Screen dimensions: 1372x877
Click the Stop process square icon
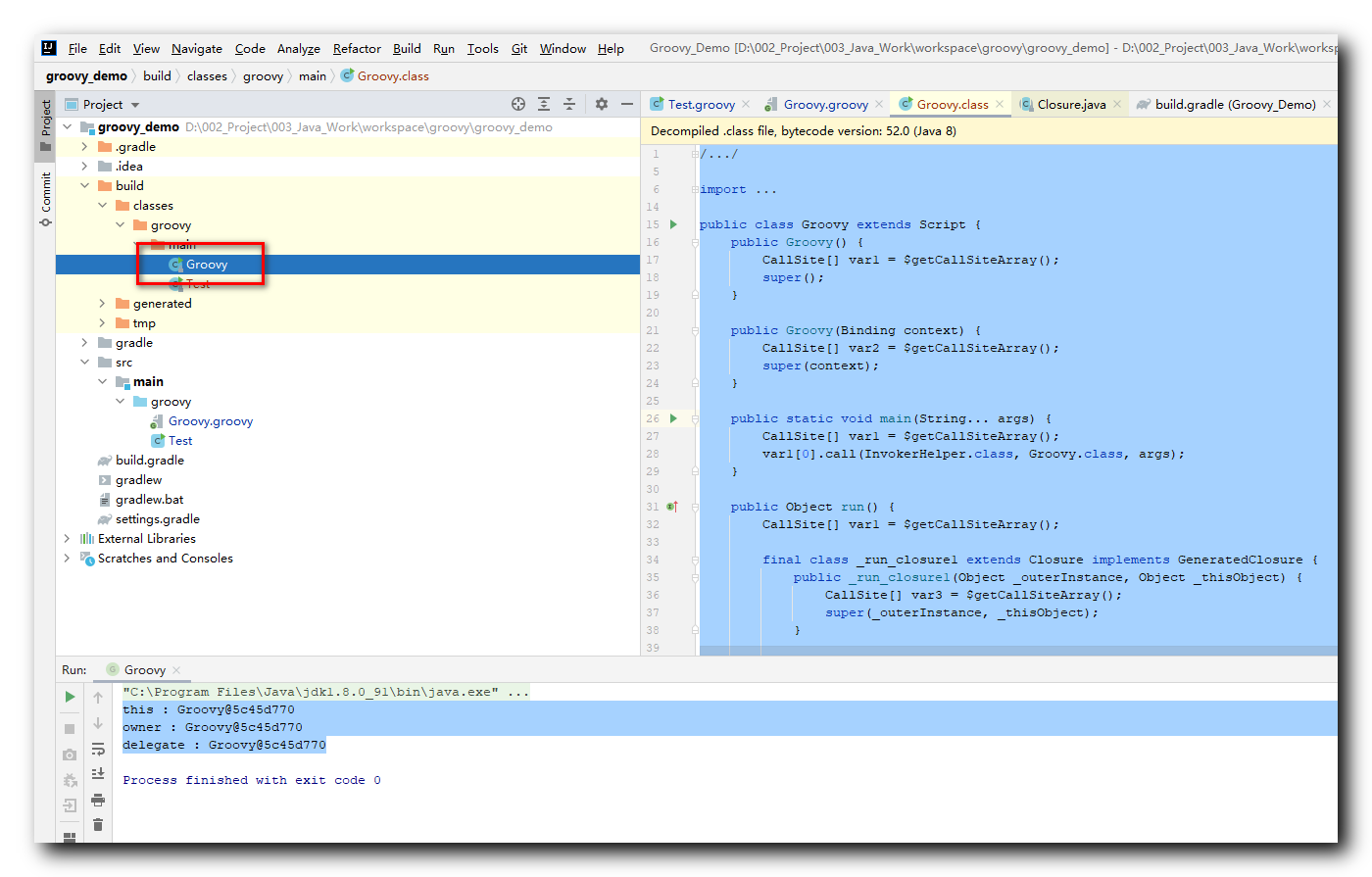[70, 729]
